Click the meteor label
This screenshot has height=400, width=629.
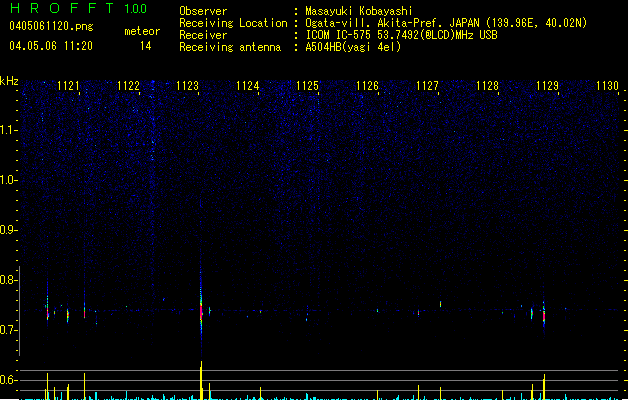point(142,31)
